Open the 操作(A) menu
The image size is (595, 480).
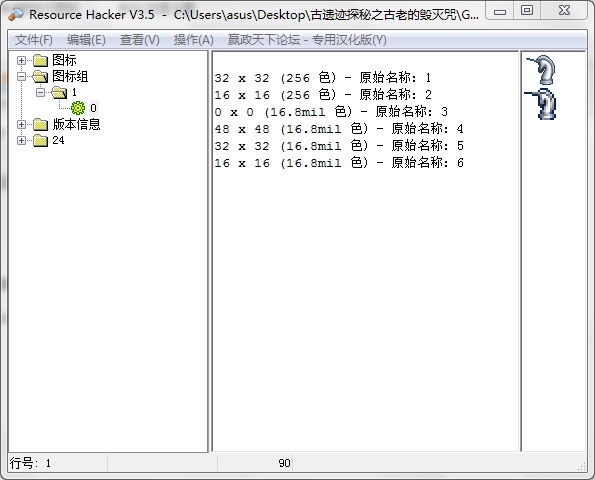pos(194,40)
